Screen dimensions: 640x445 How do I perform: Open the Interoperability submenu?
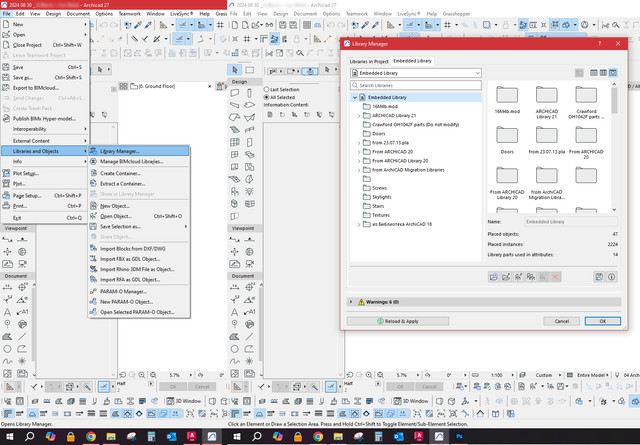tap(45, 129)
